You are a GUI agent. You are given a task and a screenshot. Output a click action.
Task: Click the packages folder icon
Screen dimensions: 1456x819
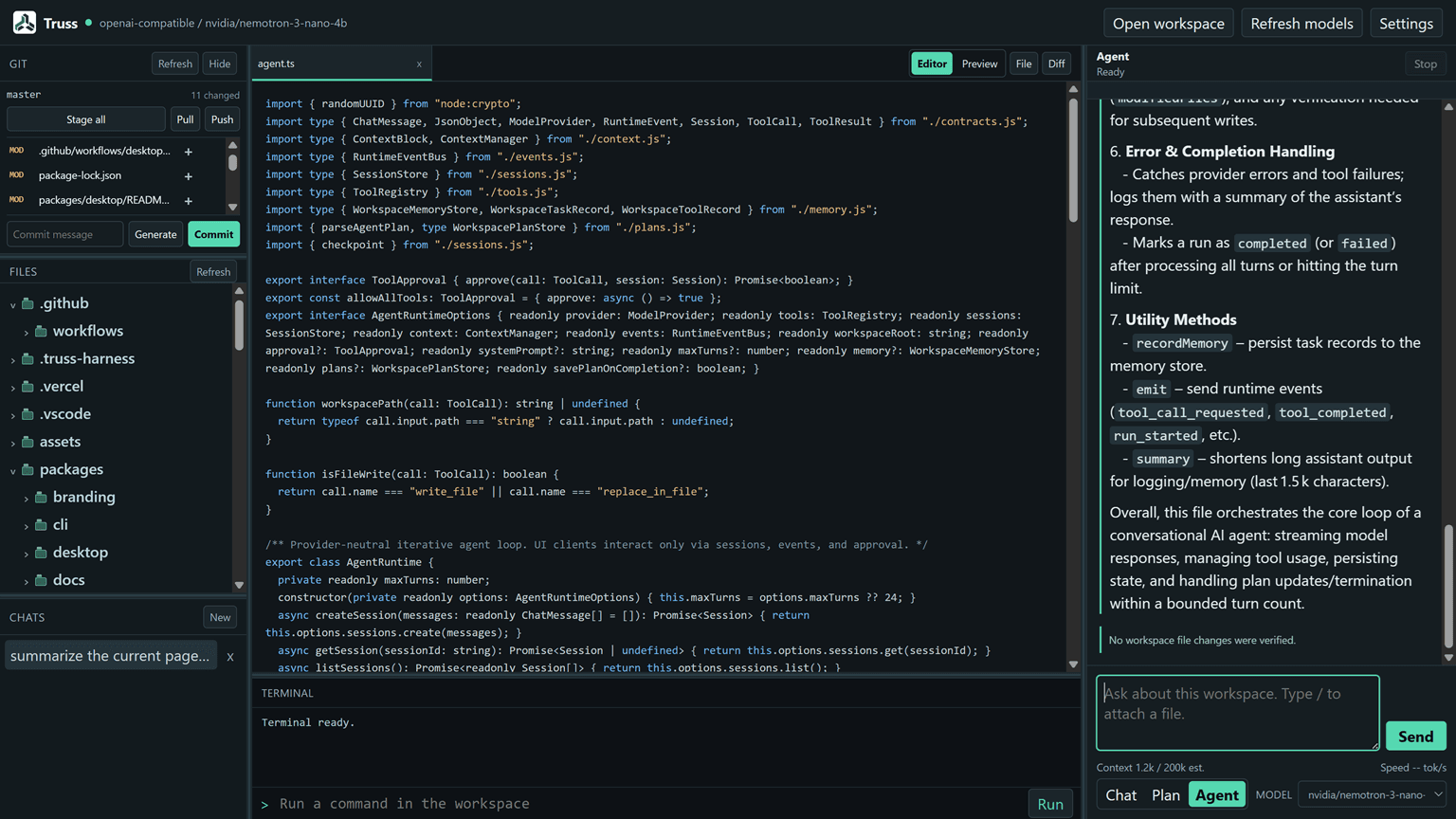click(28, 469)
